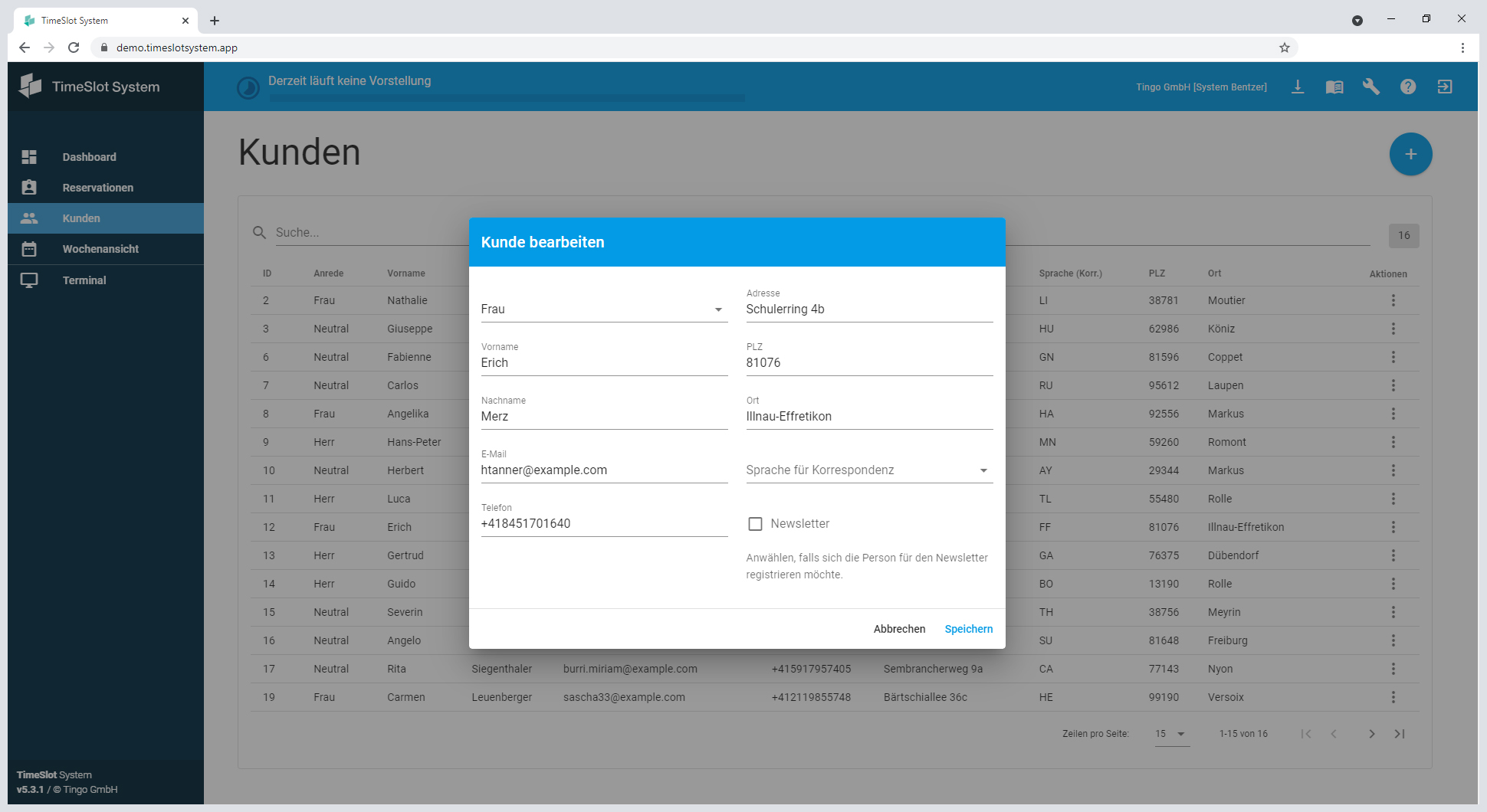Click the TimeSlot System logo icon
This screenshot has width=1487, height=812.
pos(30,86)
